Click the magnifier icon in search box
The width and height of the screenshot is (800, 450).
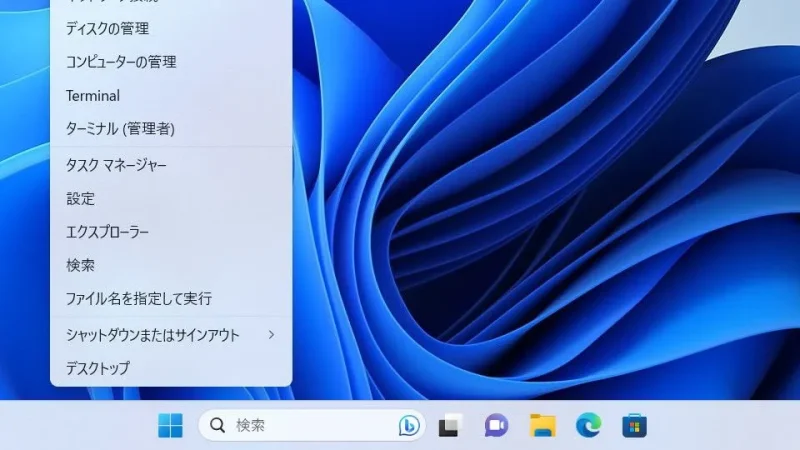tap(217, 425)
